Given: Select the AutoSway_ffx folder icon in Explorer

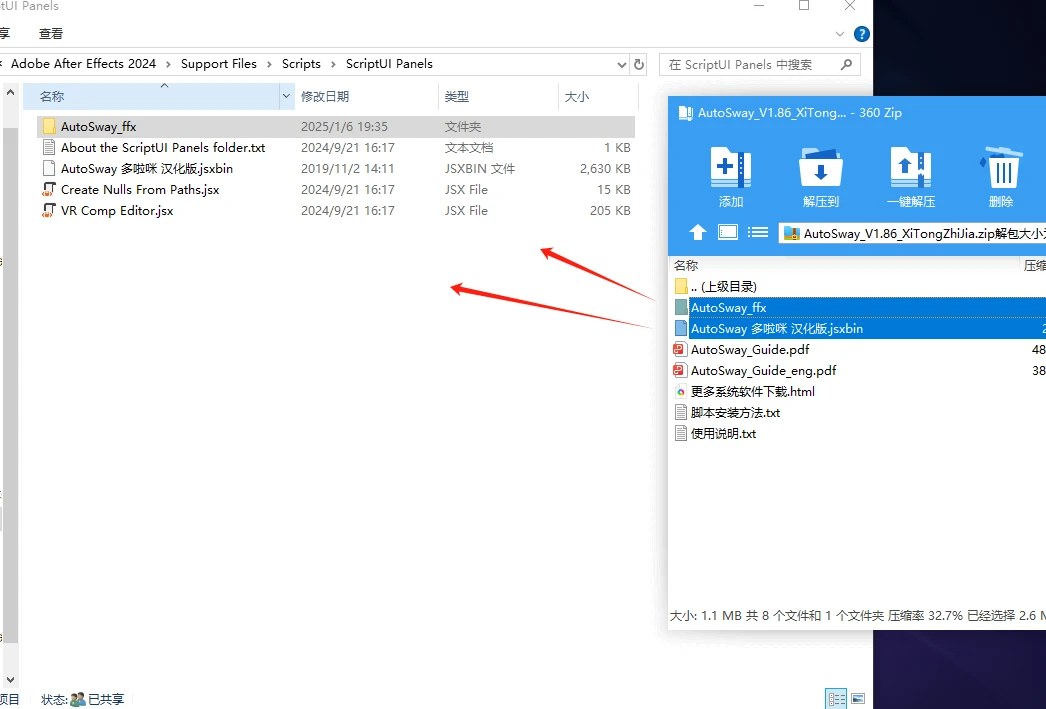Looking at the screenshot, I should pos(49,126).
